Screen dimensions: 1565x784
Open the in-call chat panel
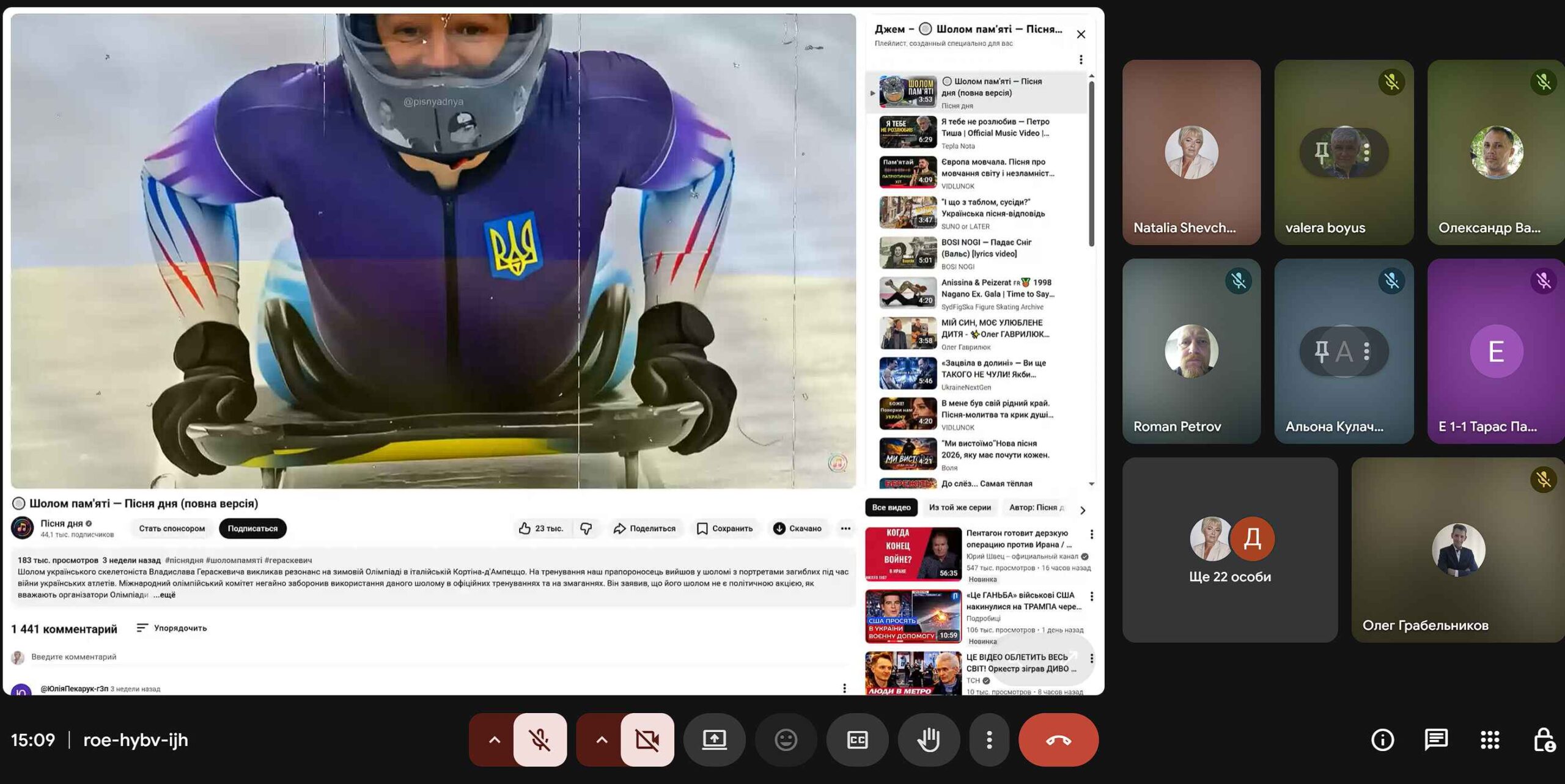click(x=1435, y=740)
